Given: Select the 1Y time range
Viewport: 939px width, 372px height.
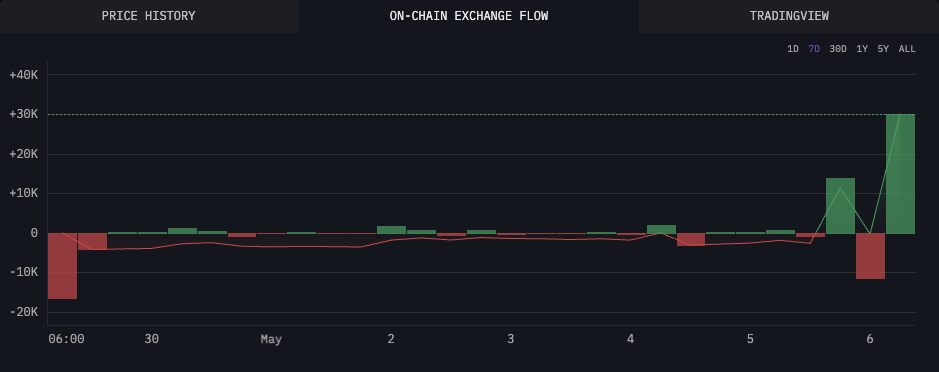Looking at the screenshot, I should click(x=862, y=49).
